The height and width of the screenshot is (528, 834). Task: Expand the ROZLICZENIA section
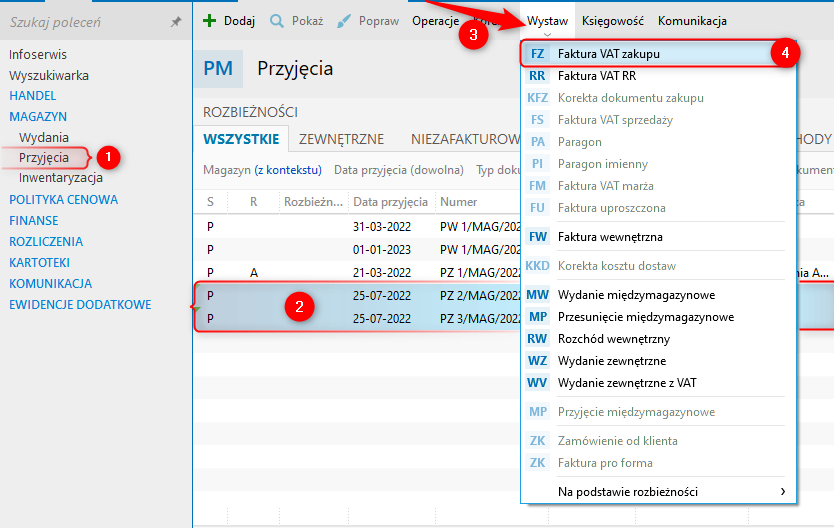coord(46,242)
